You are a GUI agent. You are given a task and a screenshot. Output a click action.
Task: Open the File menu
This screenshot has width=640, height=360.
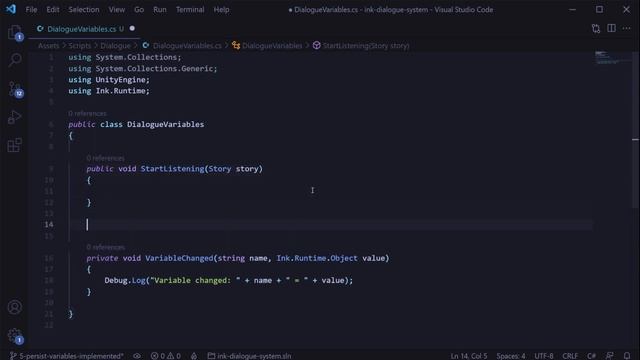31,9
